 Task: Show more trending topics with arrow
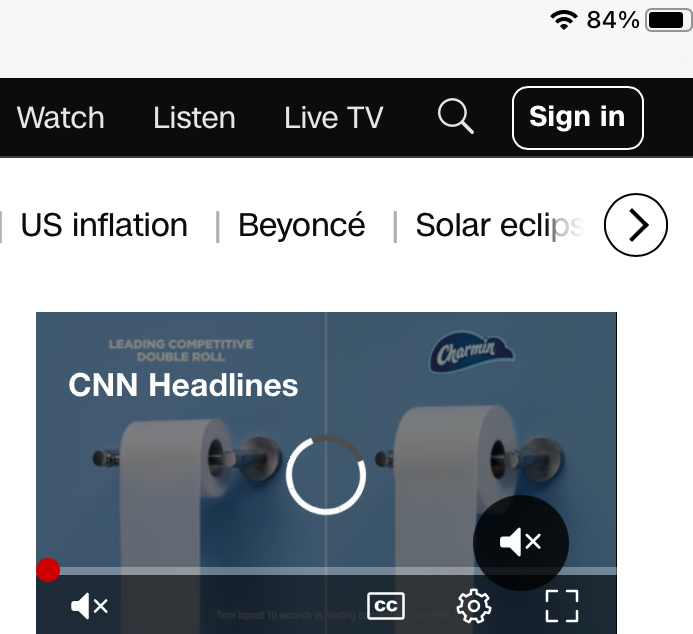[636, 225]
